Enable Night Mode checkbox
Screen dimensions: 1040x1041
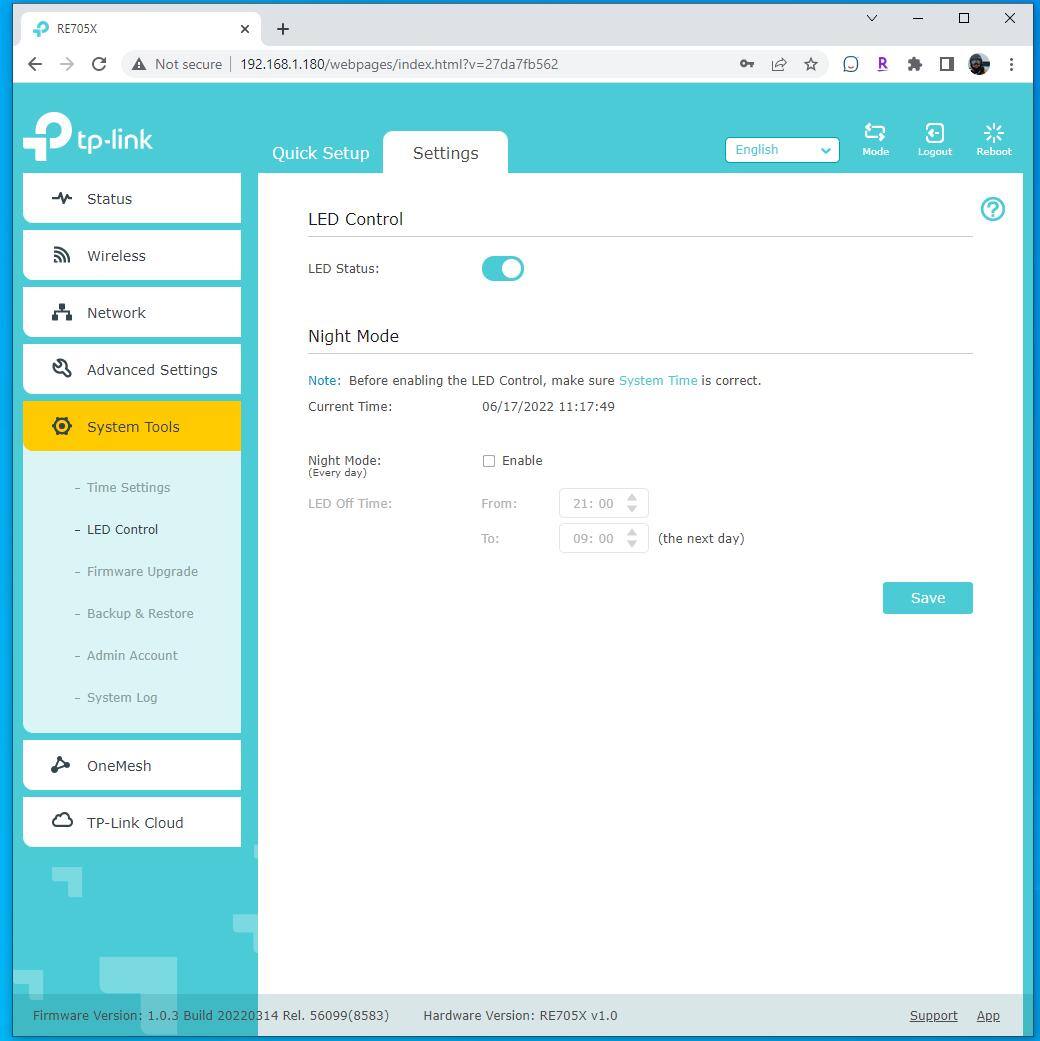pos(489,461)
